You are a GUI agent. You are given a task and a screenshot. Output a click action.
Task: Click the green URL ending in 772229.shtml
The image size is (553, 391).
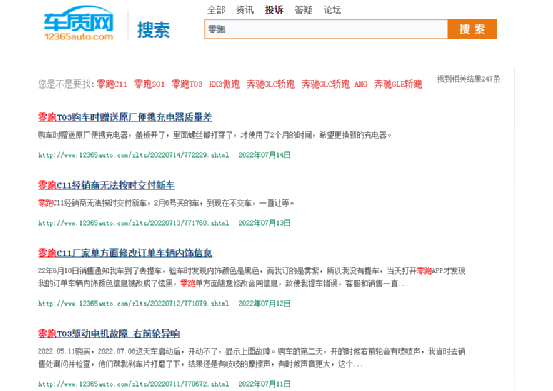tap(134, 155)
